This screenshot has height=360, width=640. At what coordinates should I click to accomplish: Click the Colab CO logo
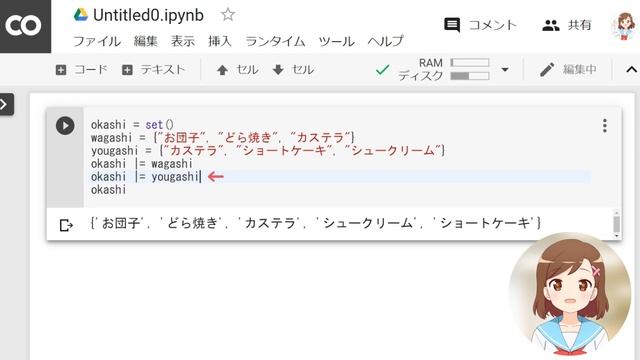point(23,26)
